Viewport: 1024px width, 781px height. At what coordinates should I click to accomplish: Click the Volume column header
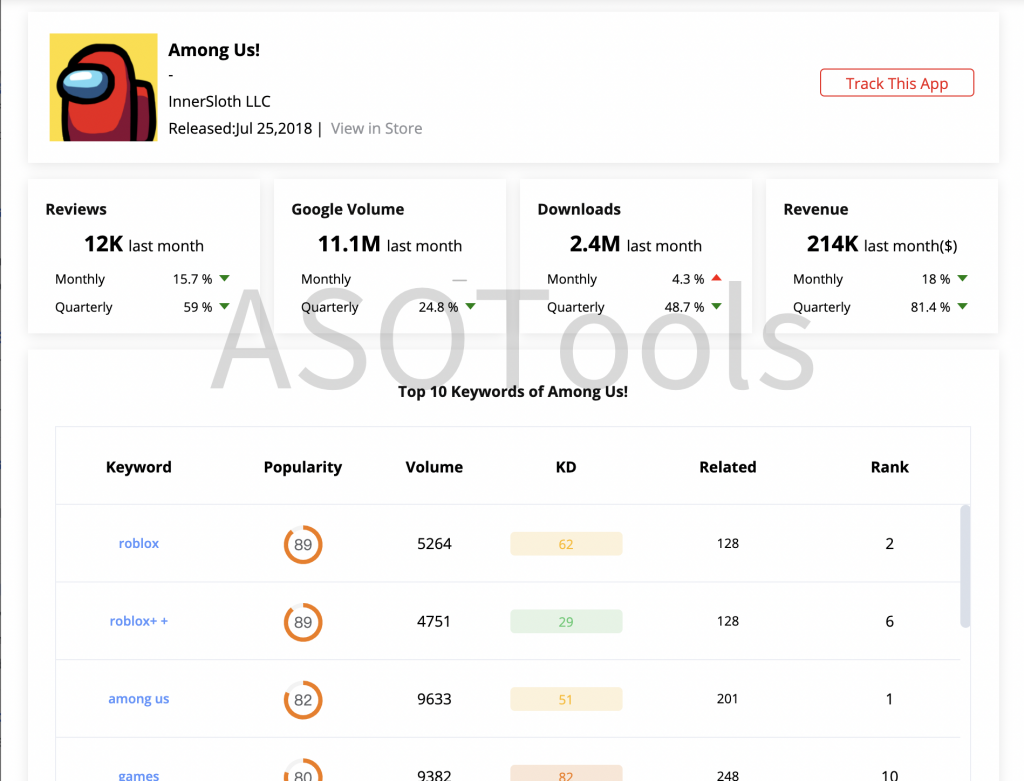point(434,467)
